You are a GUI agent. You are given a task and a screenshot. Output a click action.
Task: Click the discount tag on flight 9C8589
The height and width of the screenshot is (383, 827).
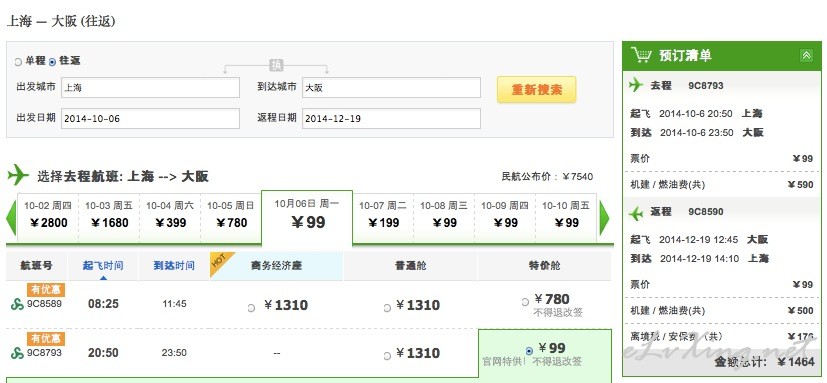pyautogui.click(x=46, y=290)
